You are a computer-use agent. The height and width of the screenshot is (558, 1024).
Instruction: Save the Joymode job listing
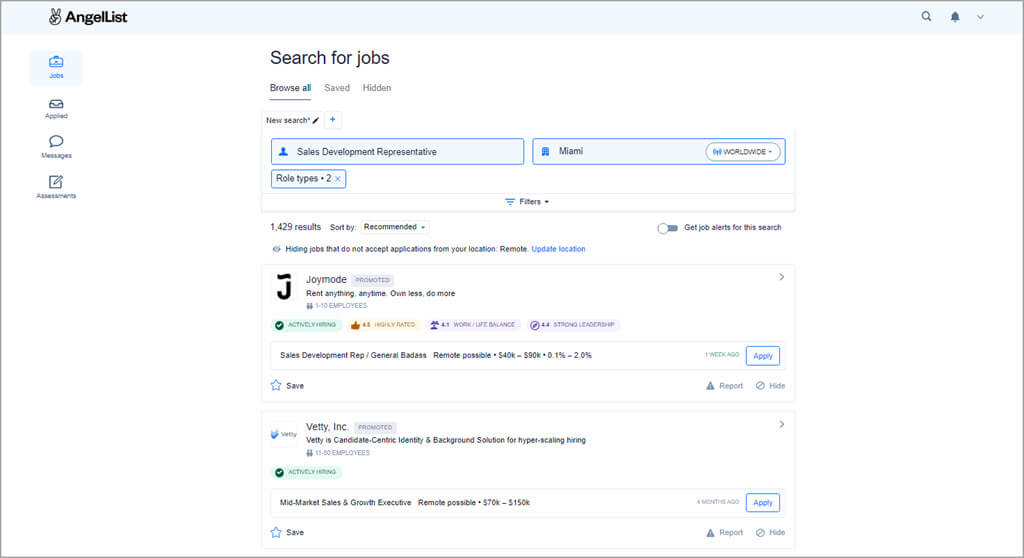point(287,385)
